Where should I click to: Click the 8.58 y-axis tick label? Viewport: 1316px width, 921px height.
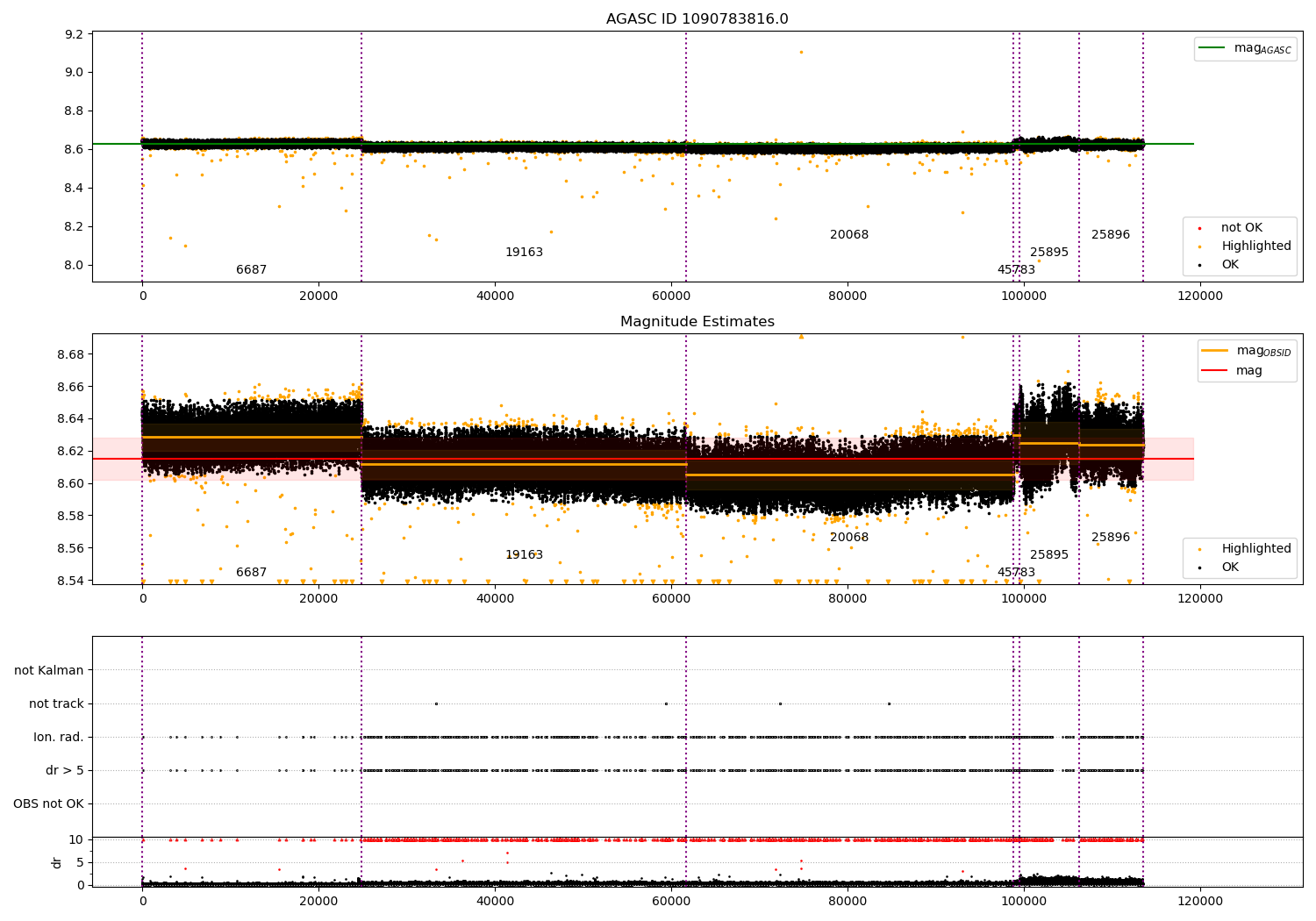click(x=71, y=517)
